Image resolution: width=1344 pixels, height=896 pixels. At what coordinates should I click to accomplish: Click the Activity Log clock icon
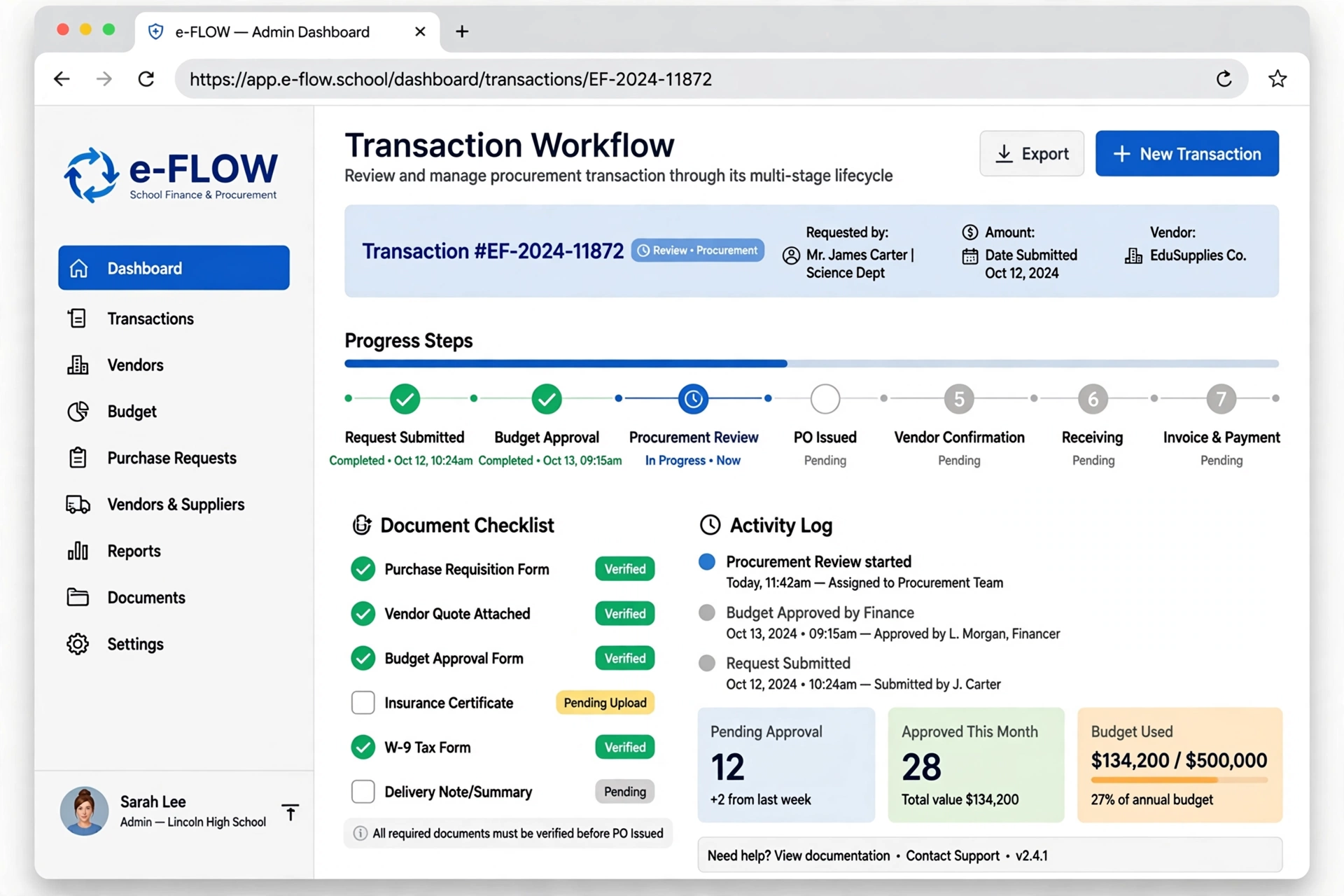[x=710, y=525]
